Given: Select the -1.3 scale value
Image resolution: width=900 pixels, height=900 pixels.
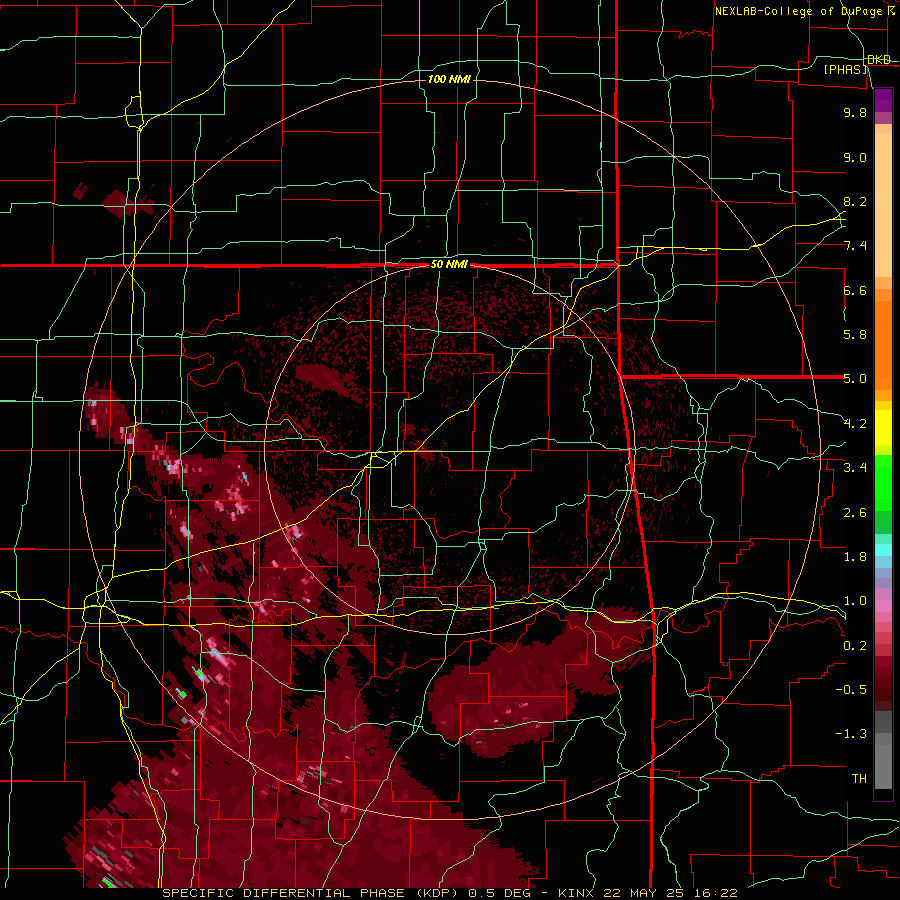Looking at the screenshot, I should pos(851,734).
